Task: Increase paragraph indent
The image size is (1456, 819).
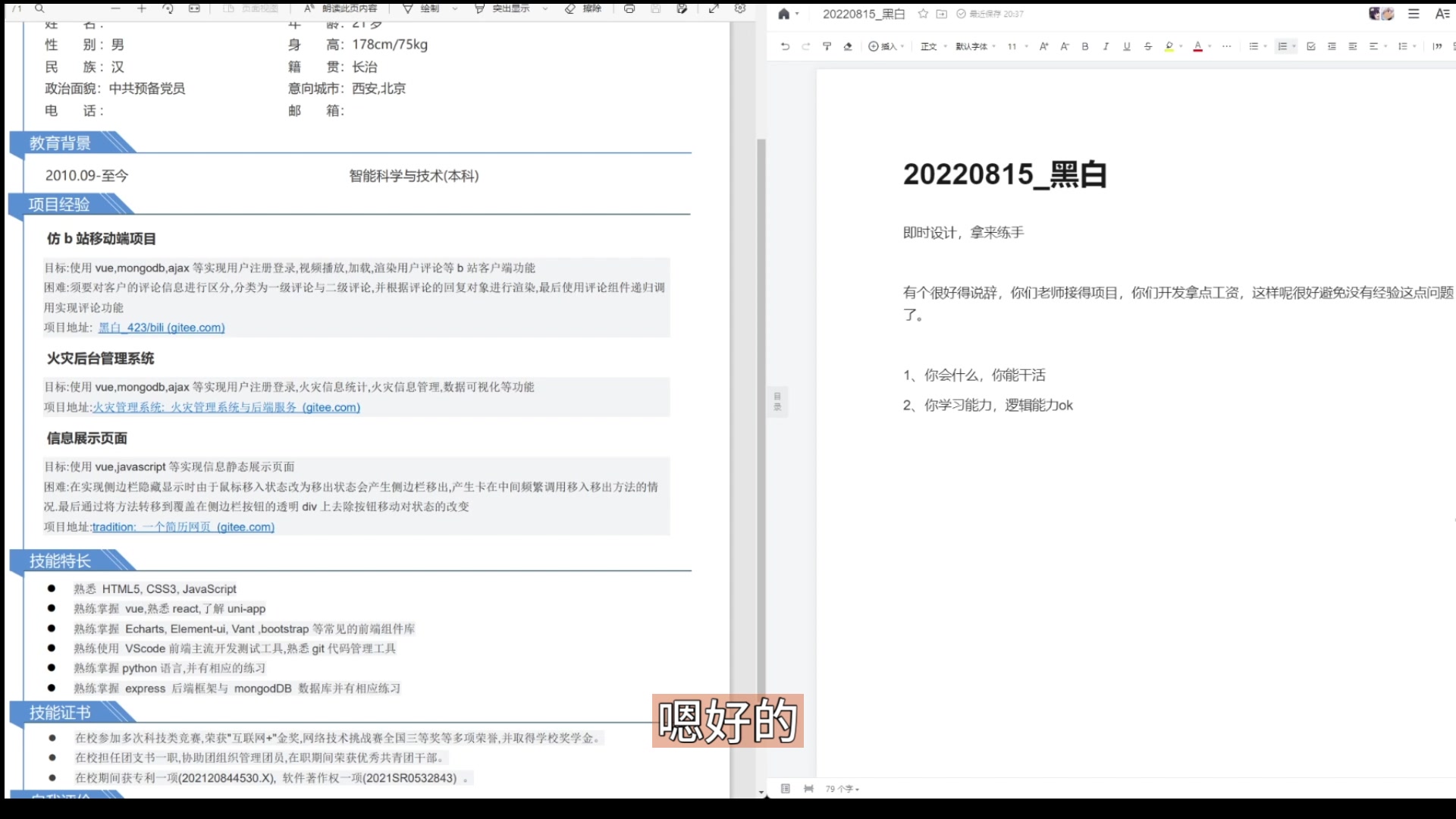Action: [x=1353, y=46]
